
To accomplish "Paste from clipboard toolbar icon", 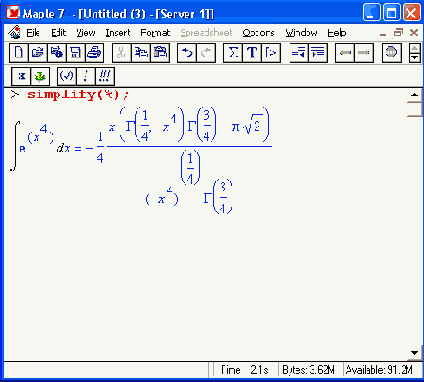I will pyautogui.click(x=160, y=53).
